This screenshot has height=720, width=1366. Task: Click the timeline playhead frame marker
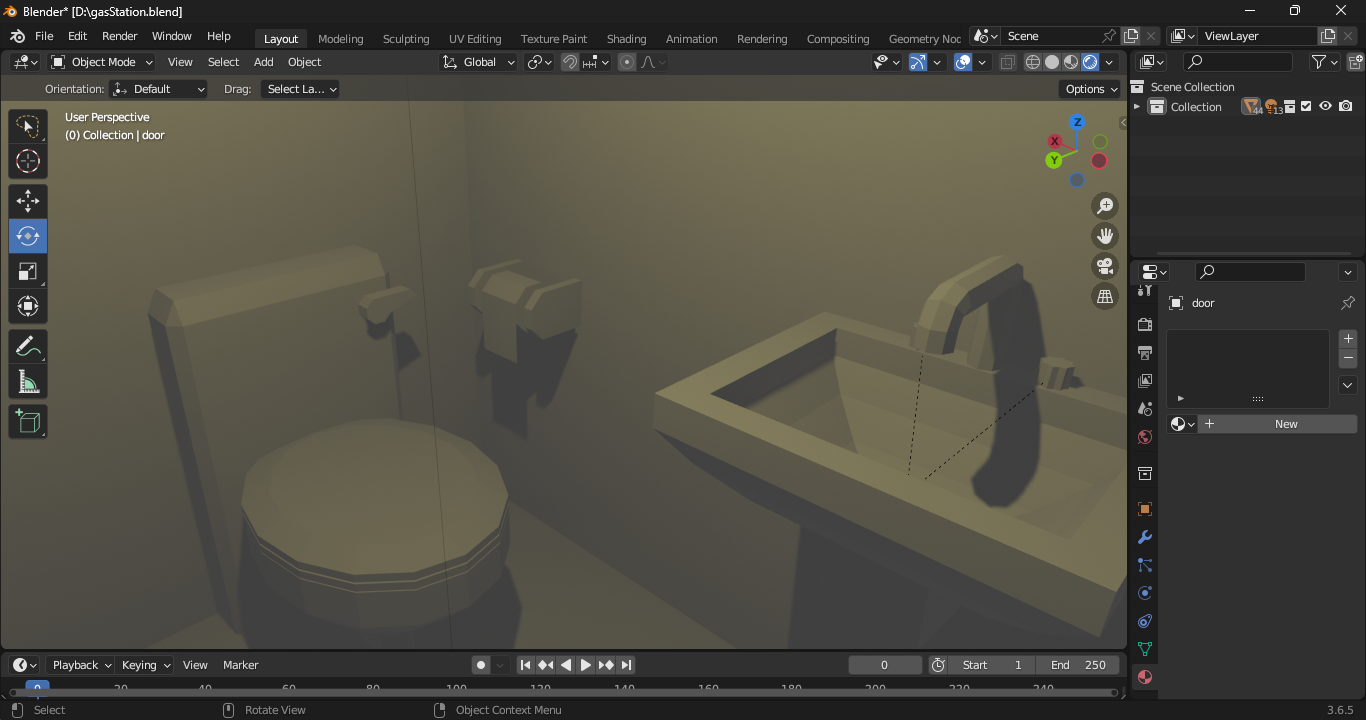(x=37, y=687)
